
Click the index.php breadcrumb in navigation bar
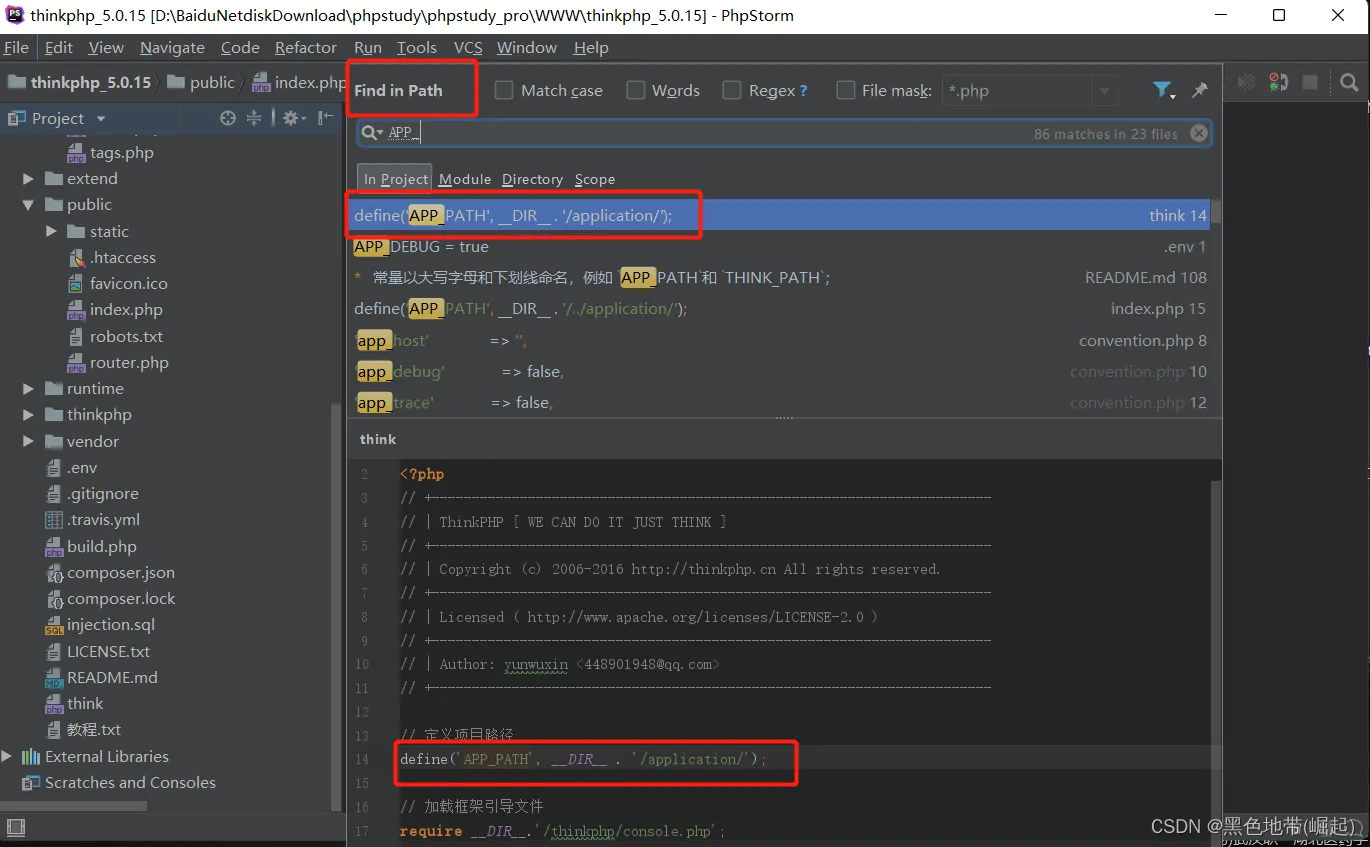[299, 82]
